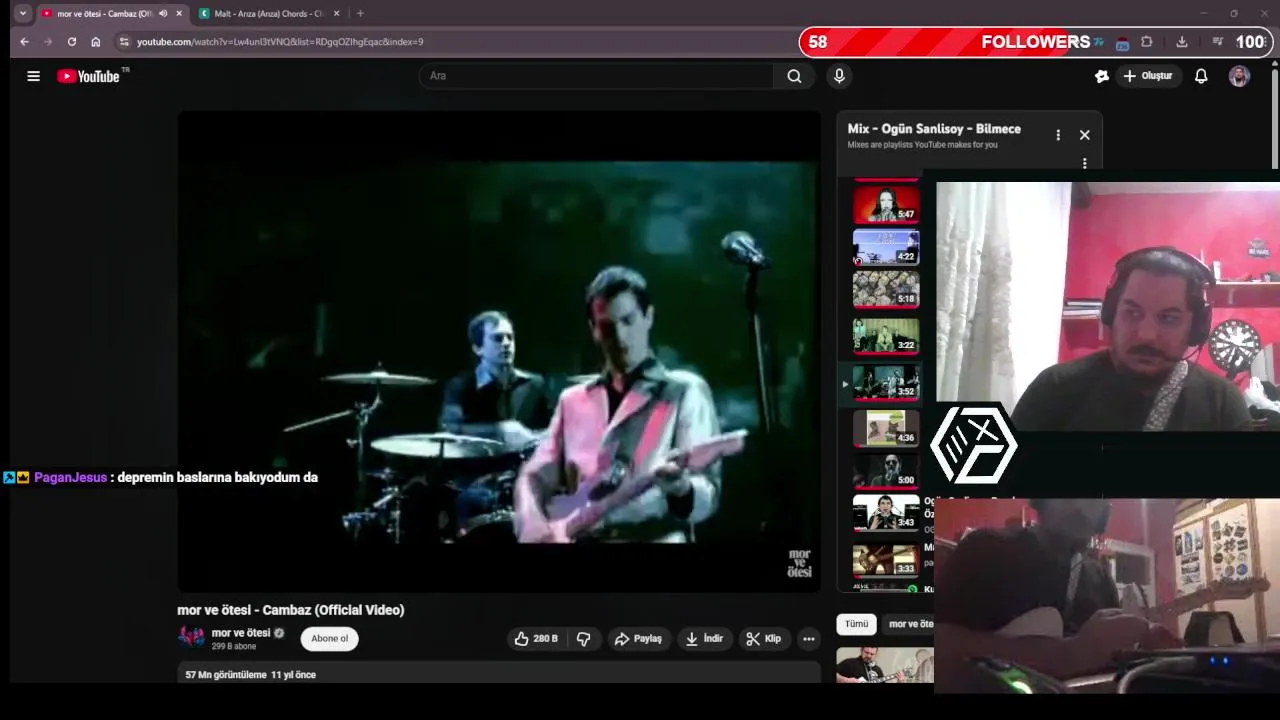Image resolution: width=1280 pixels, height=720 pixels.
Task: Close the Mix playlist panel
Action: pyautogui.click(x=1084, y=135)
